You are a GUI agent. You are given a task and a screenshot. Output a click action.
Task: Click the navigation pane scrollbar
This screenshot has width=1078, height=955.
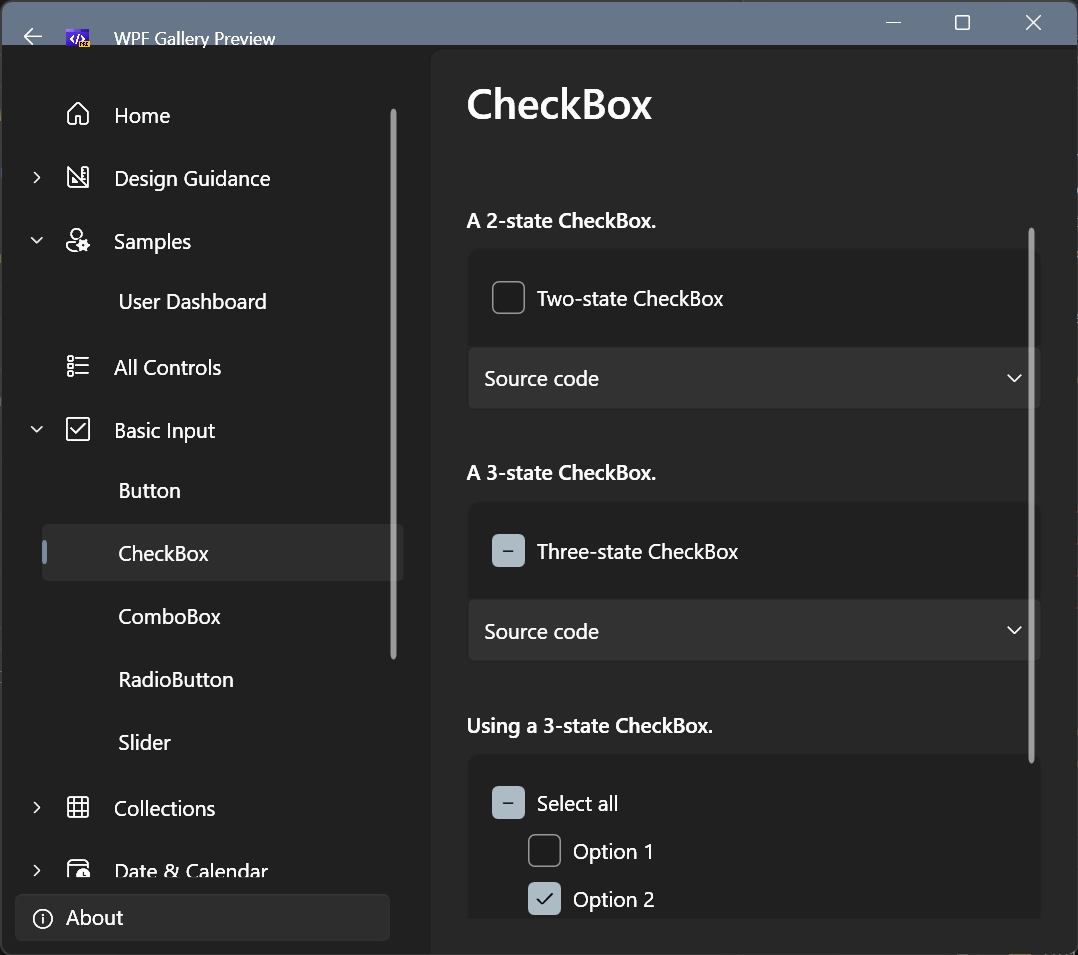393,384
